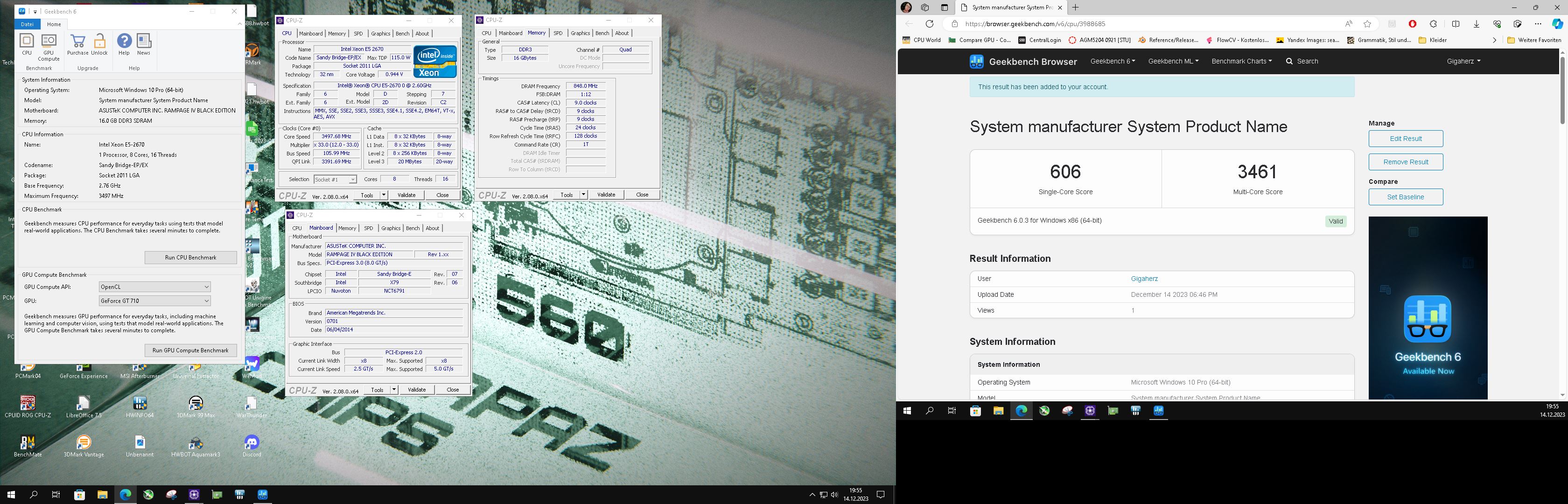This screenshot has width=1568, height=504.
Task: Click the Geekbench 6 Available Now ad banner
Action: pos(1428,308)
